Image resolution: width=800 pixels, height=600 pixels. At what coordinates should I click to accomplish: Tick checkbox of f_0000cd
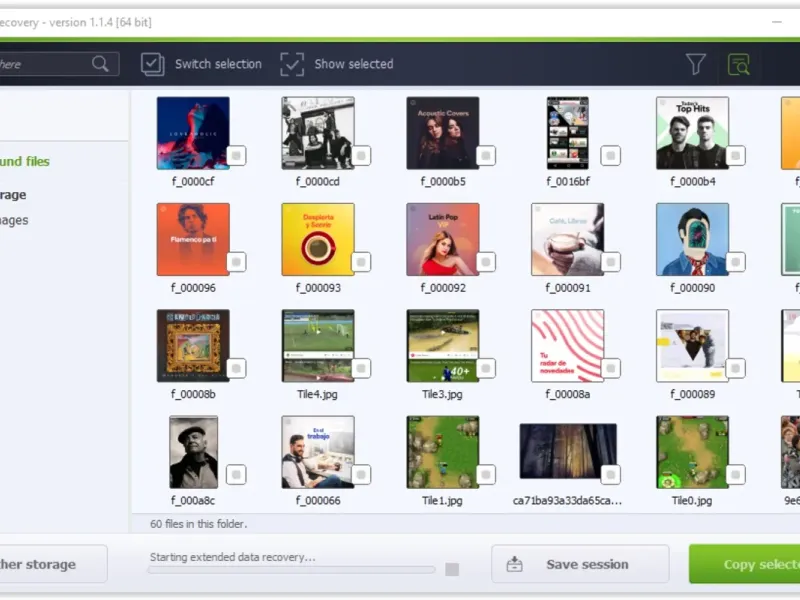[x=361, y=156]
